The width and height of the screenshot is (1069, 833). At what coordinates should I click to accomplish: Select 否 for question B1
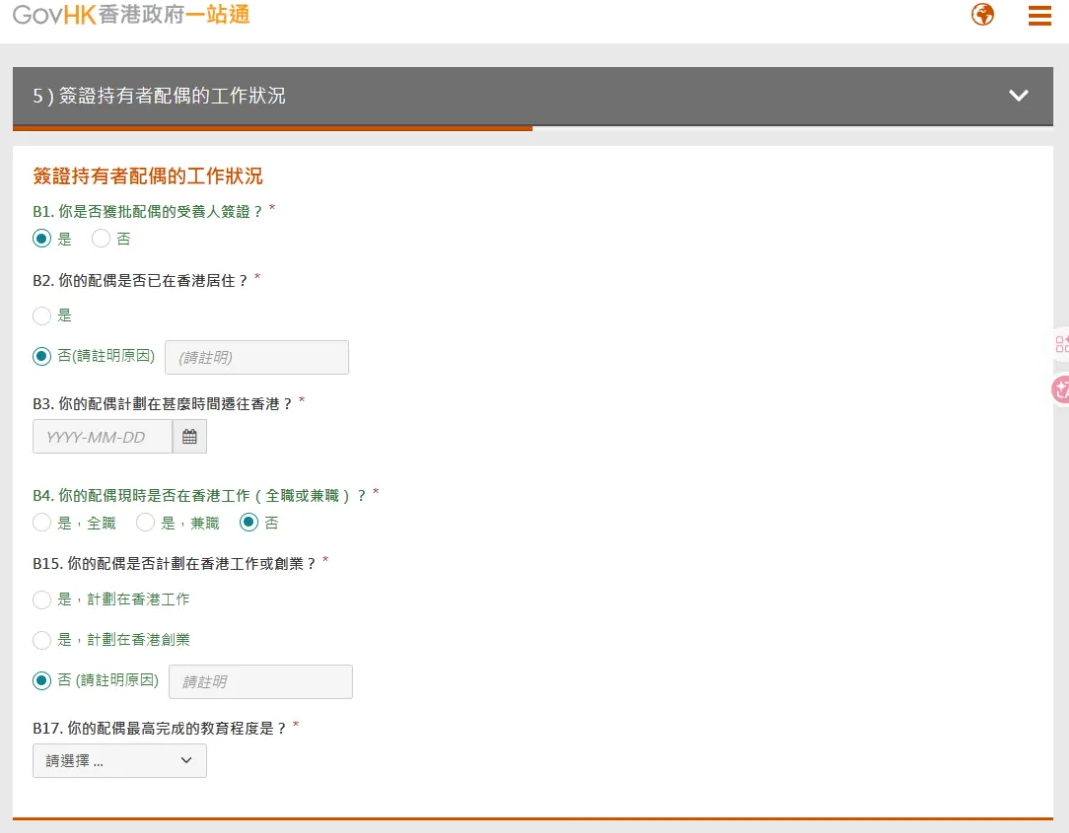pos(101,239)
